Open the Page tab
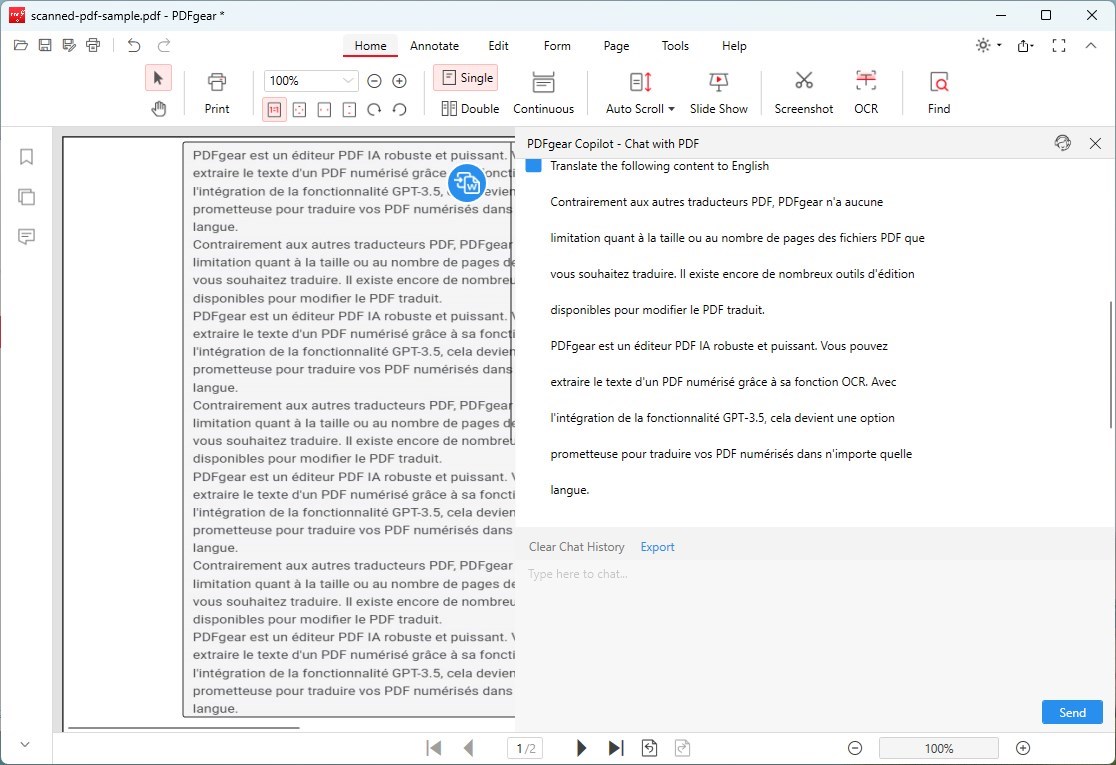The height and width of the screenshot is (765, 1116). [x=616, y=46]
